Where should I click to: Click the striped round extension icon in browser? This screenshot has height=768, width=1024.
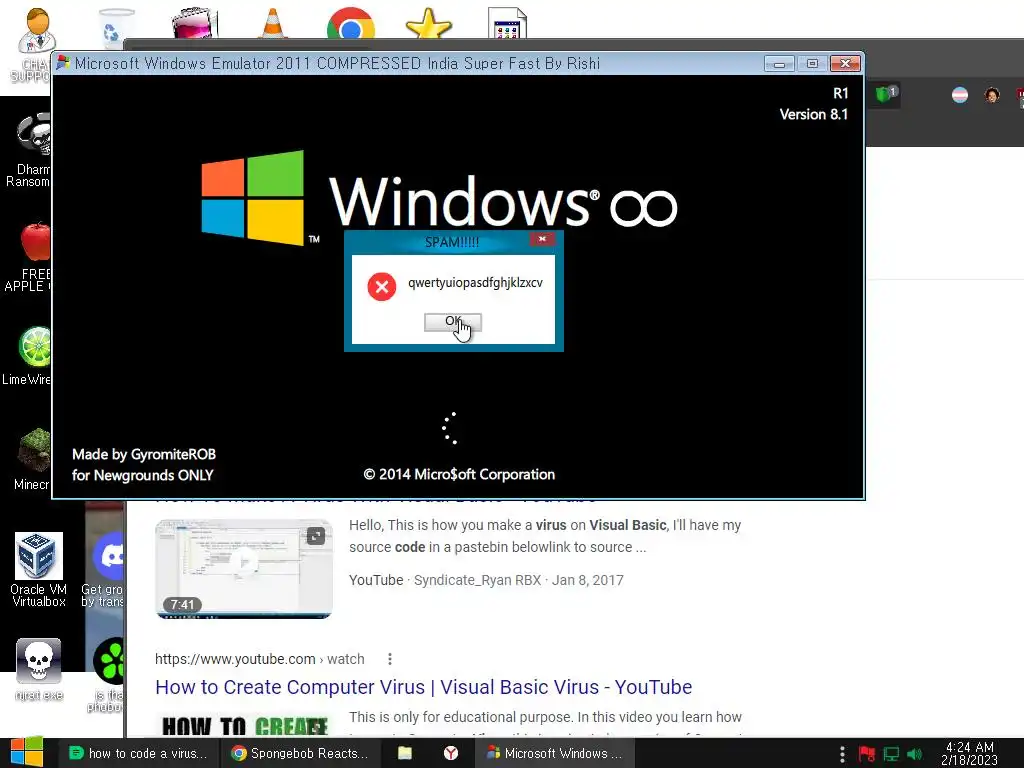click(959, 95)
